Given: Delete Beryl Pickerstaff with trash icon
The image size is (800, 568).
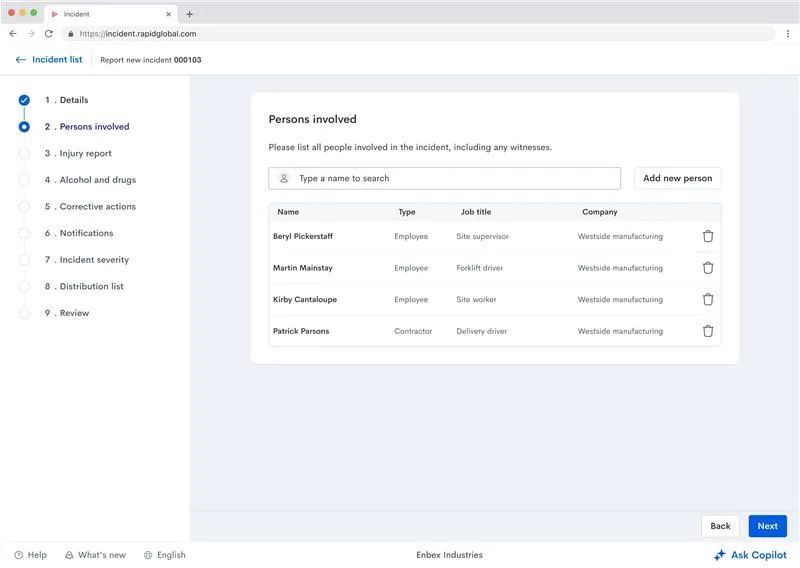Looking at the screenshot, I should [x=708, y=236].
